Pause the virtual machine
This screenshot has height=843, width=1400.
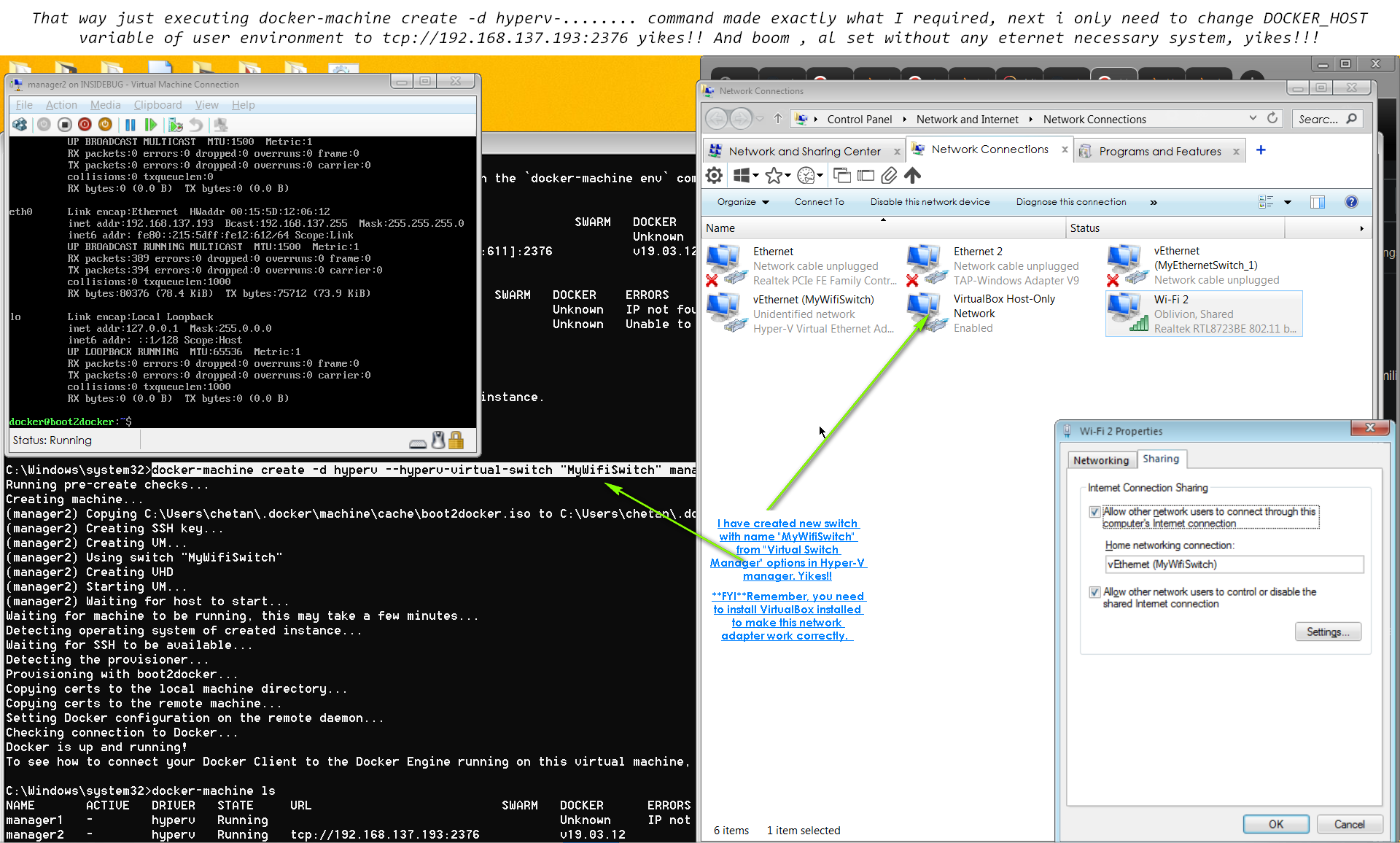(131, 125)
